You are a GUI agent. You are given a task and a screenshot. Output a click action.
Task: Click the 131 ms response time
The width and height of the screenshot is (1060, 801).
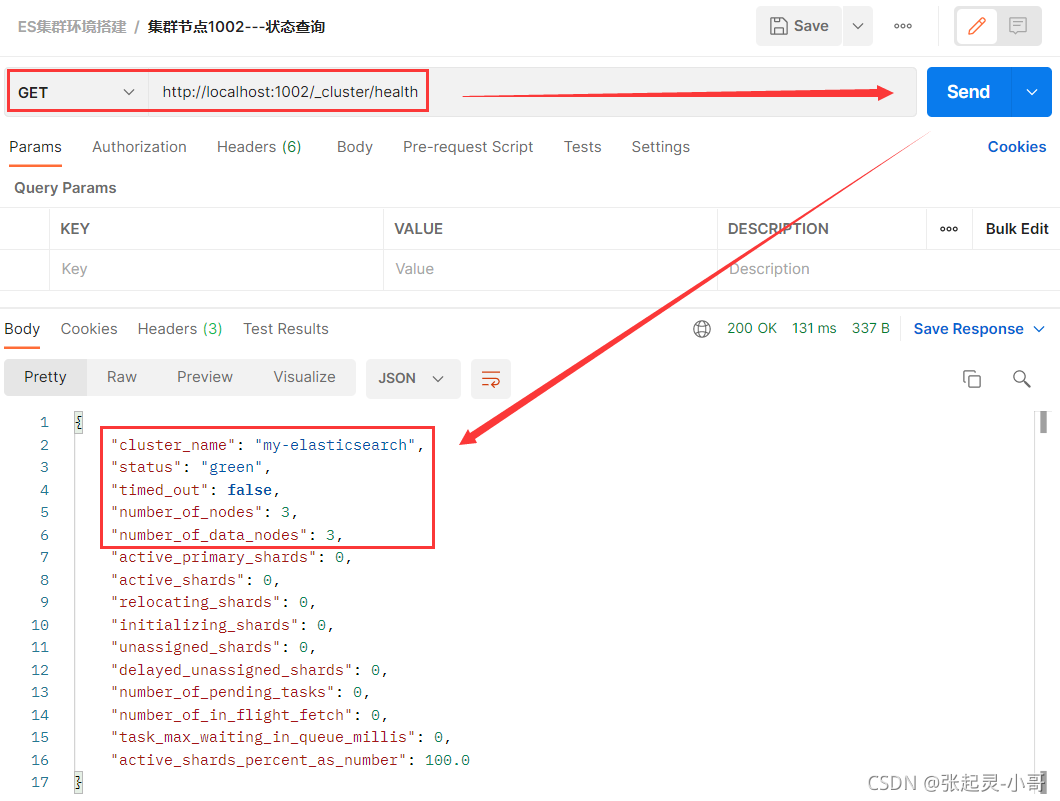tap(814, 329)
